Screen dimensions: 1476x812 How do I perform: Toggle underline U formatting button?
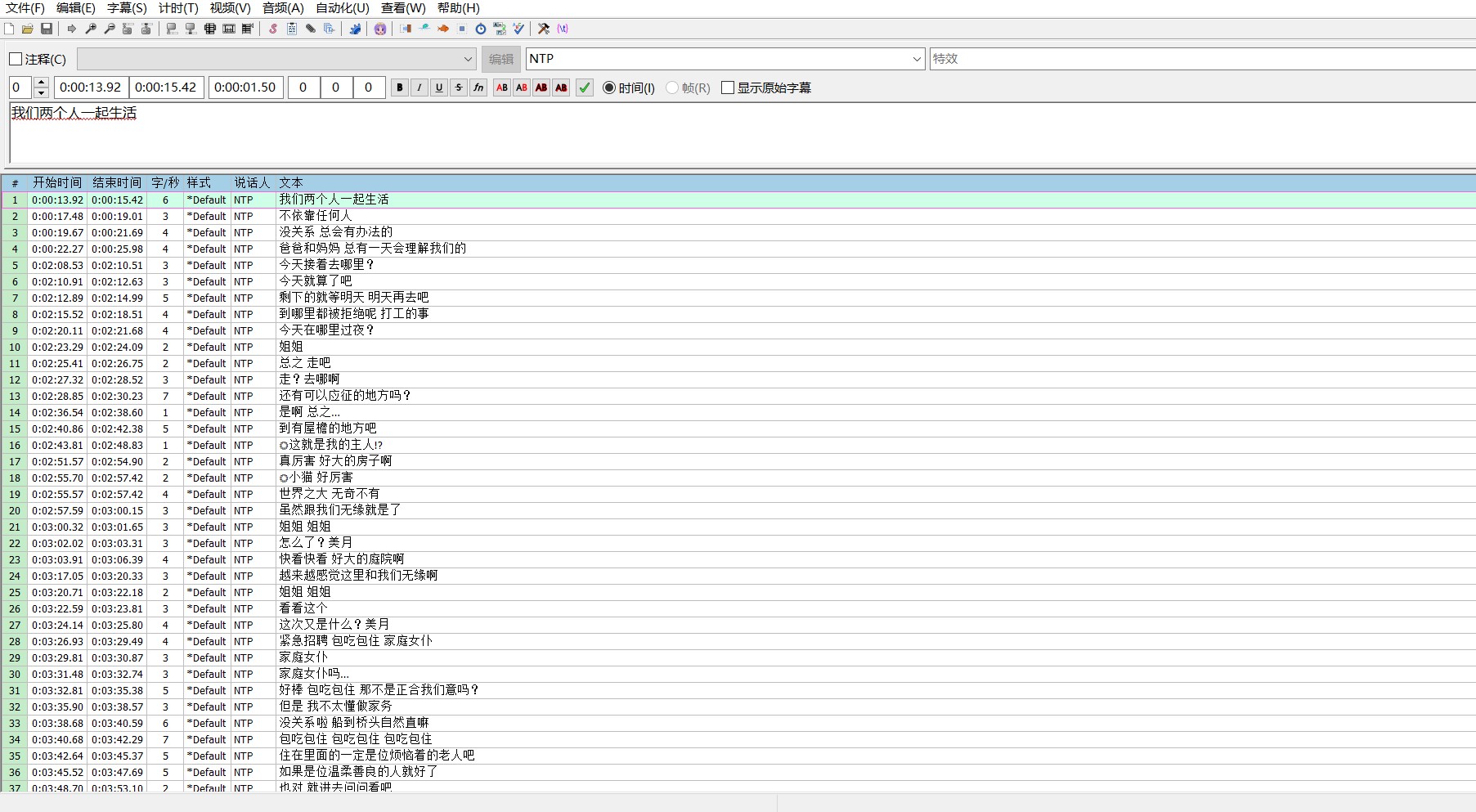(x=439, y=87)
